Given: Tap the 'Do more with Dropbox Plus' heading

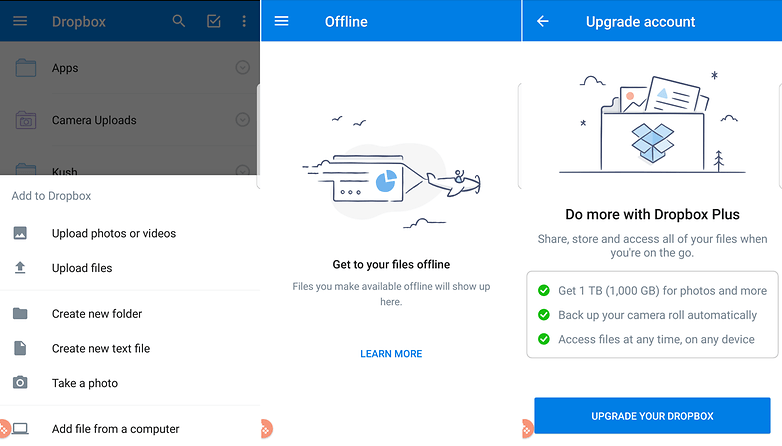Looking at the screenshot, I should pos(652,215).
